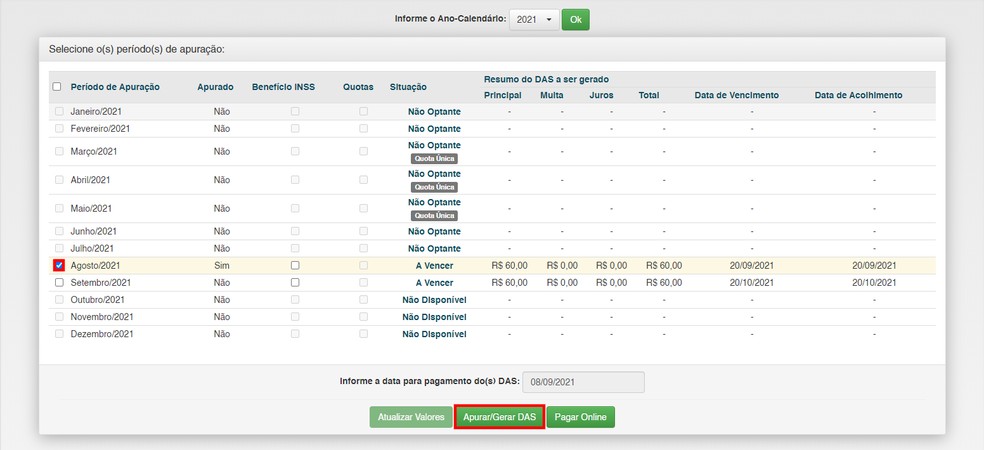The height and width of the screenshot is (450, 984).
Task: Click the Apurar/Gerar DAS button
Action: [x=499, y=417]
